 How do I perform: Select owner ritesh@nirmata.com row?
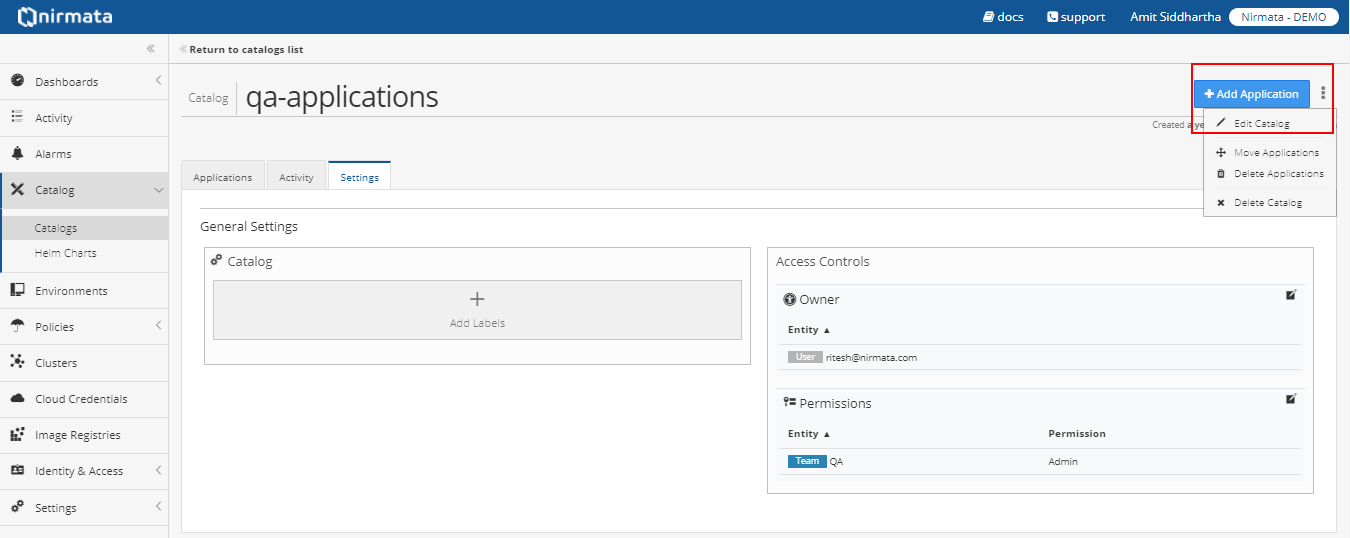pos(1040,357)
